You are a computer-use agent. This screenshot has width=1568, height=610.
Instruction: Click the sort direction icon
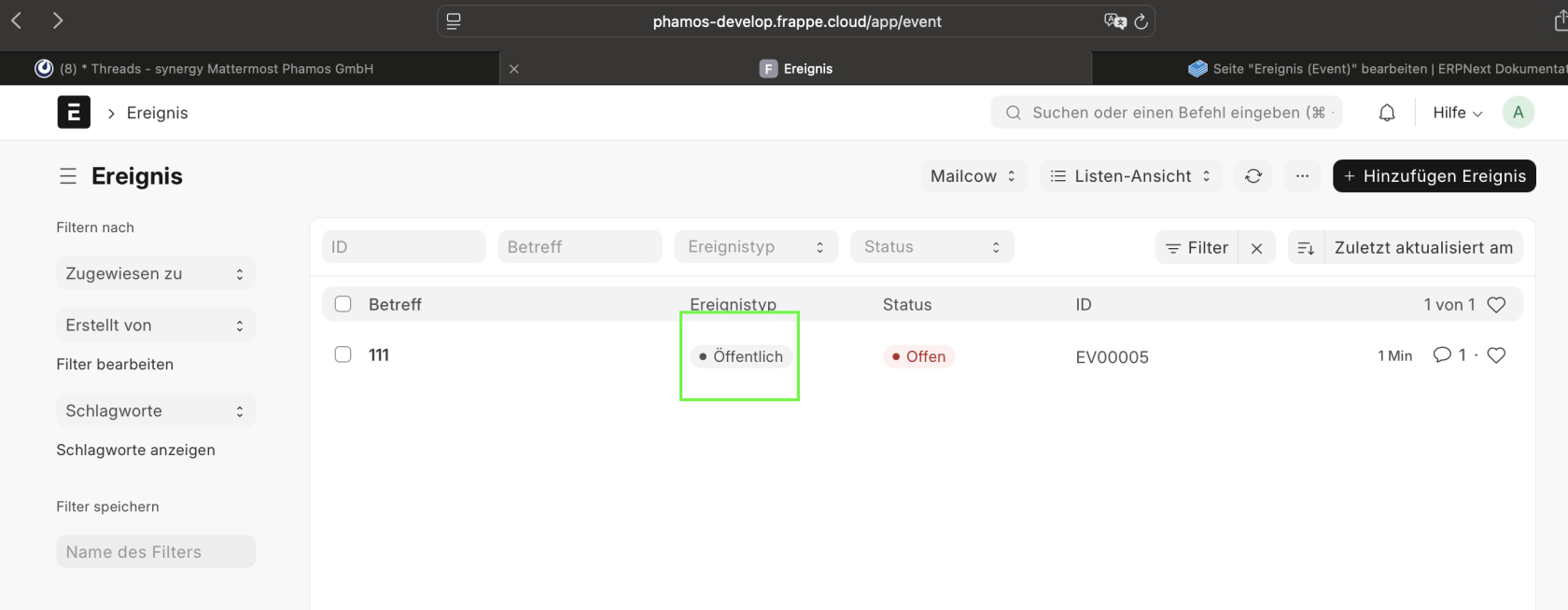pos(1306,248)
